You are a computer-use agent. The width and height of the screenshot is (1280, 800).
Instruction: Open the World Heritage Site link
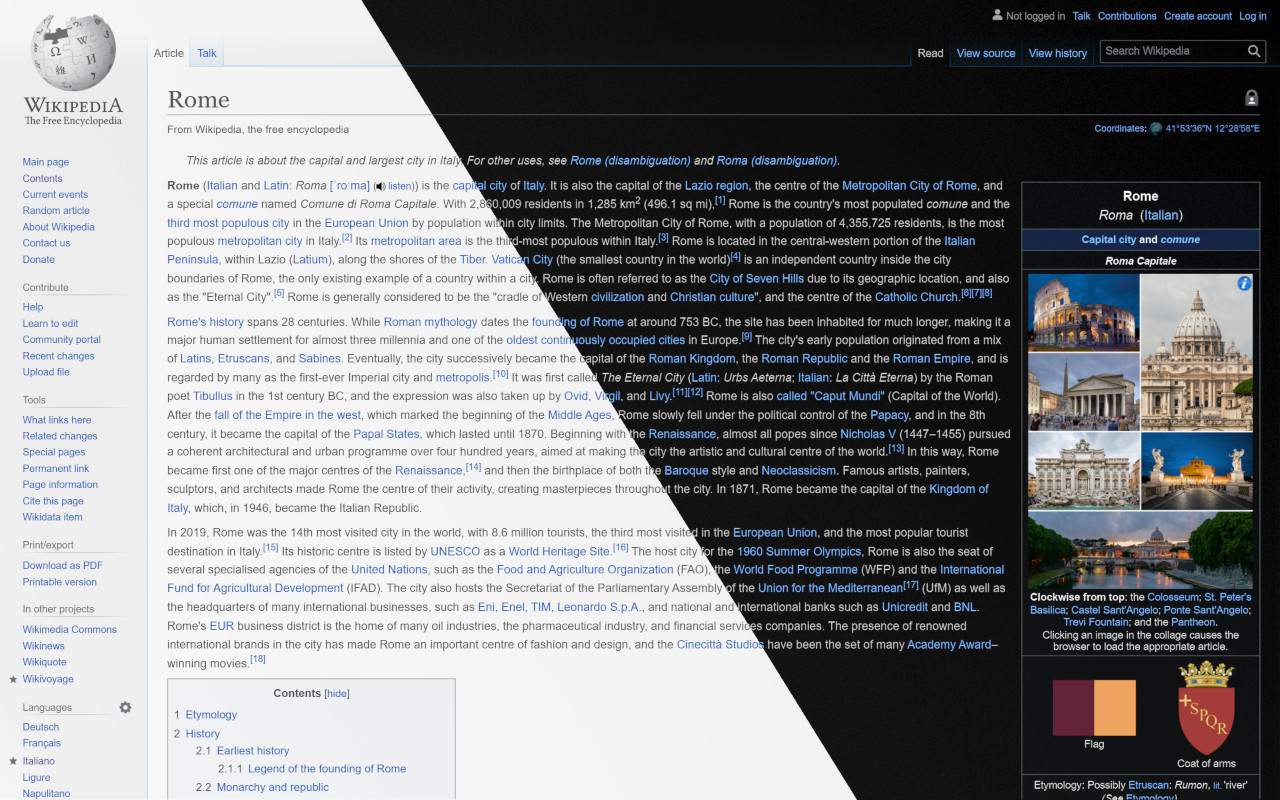point(559,551)
